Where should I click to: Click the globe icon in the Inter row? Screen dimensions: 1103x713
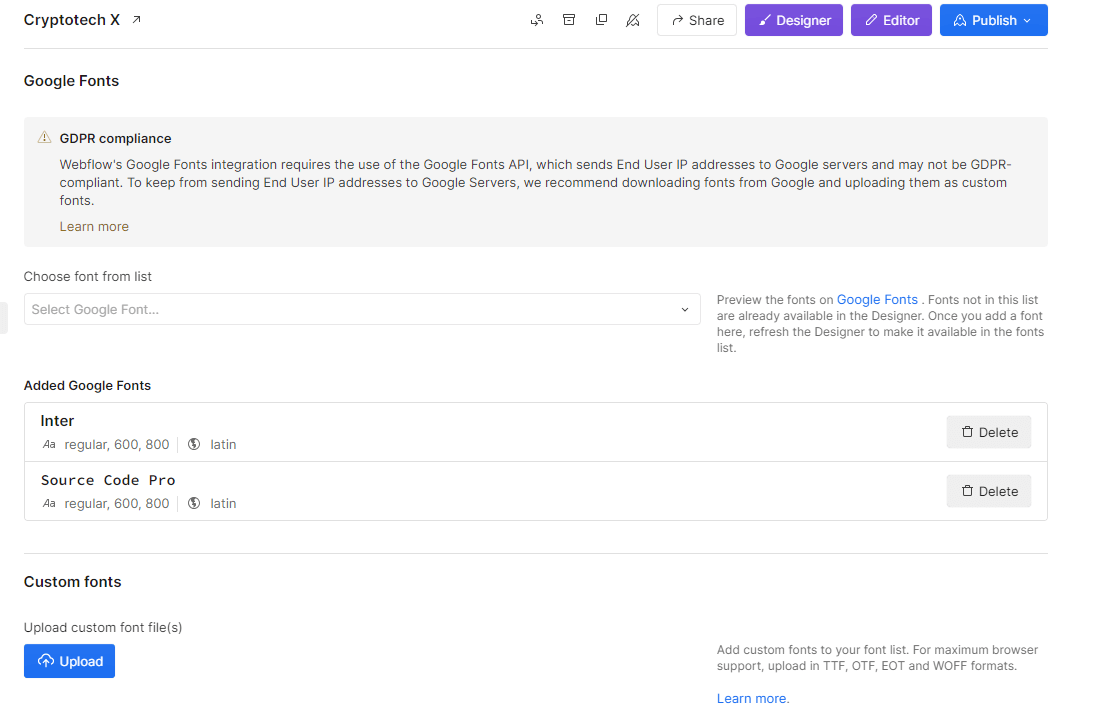(194, 444)
